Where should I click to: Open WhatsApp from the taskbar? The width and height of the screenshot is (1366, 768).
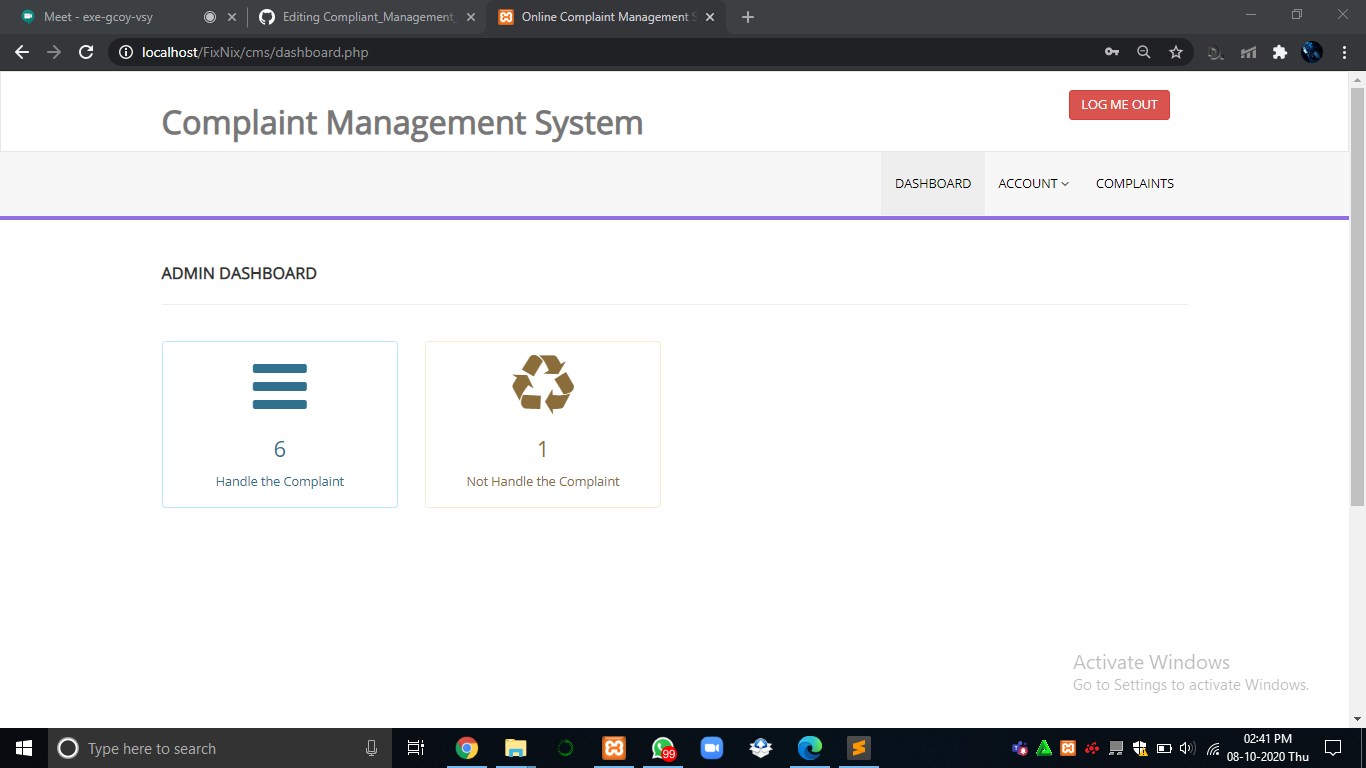(662, 747)
